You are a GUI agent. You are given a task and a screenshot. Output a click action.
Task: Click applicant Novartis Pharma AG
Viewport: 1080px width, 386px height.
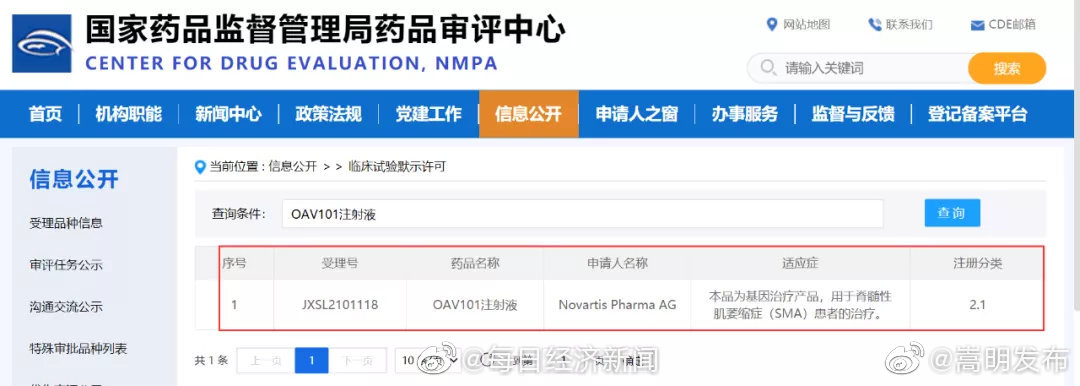(617, 304)
